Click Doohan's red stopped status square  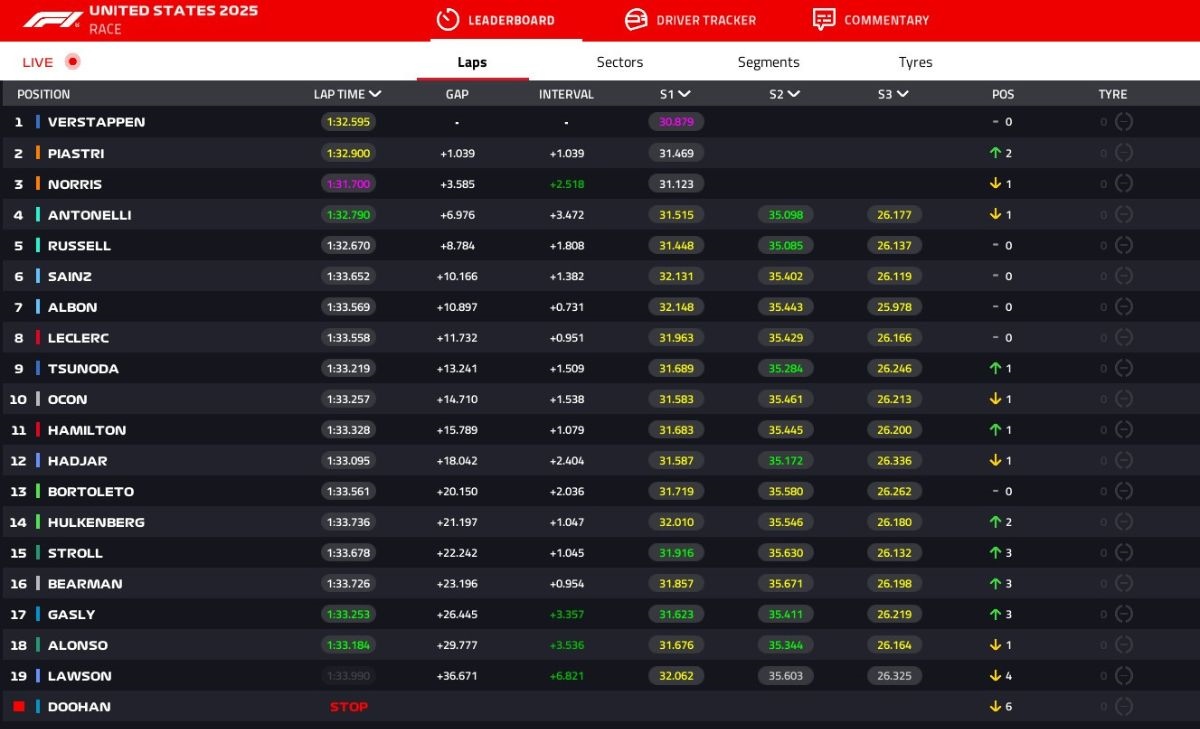pyautogui.click(x=19, y=707)
